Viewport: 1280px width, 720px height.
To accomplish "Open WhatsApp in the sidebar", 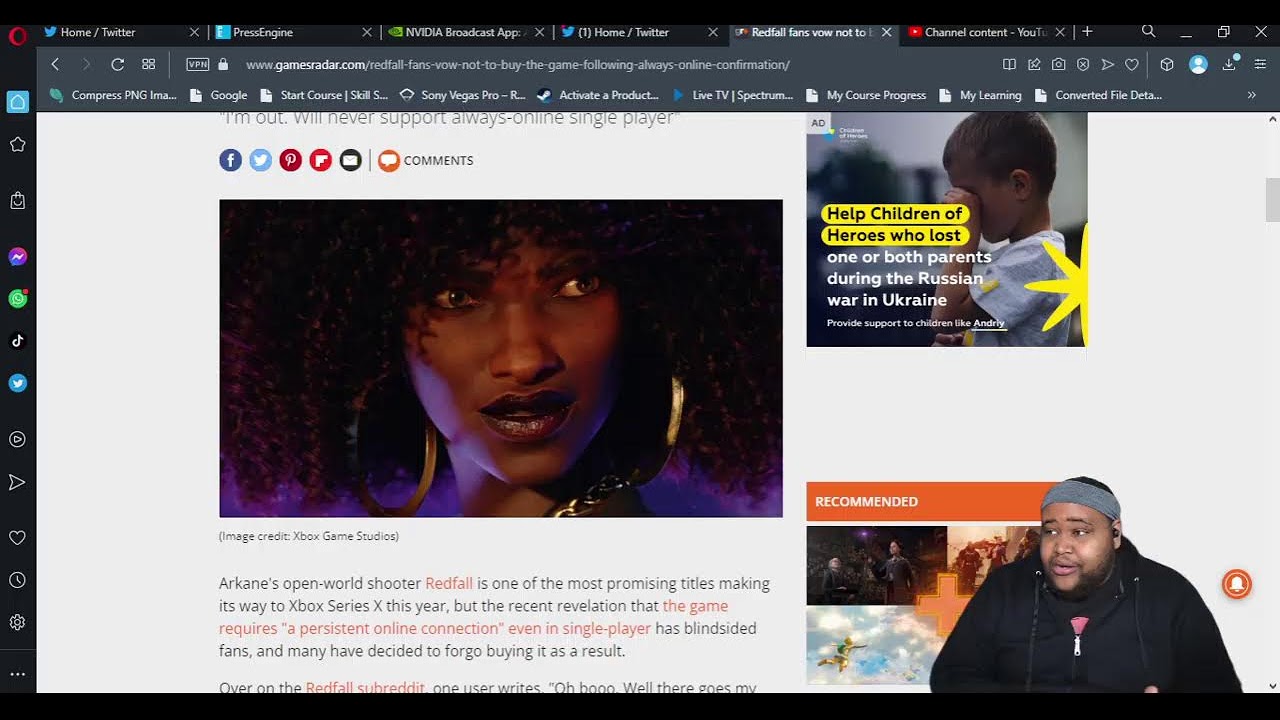I will point(17,299).
